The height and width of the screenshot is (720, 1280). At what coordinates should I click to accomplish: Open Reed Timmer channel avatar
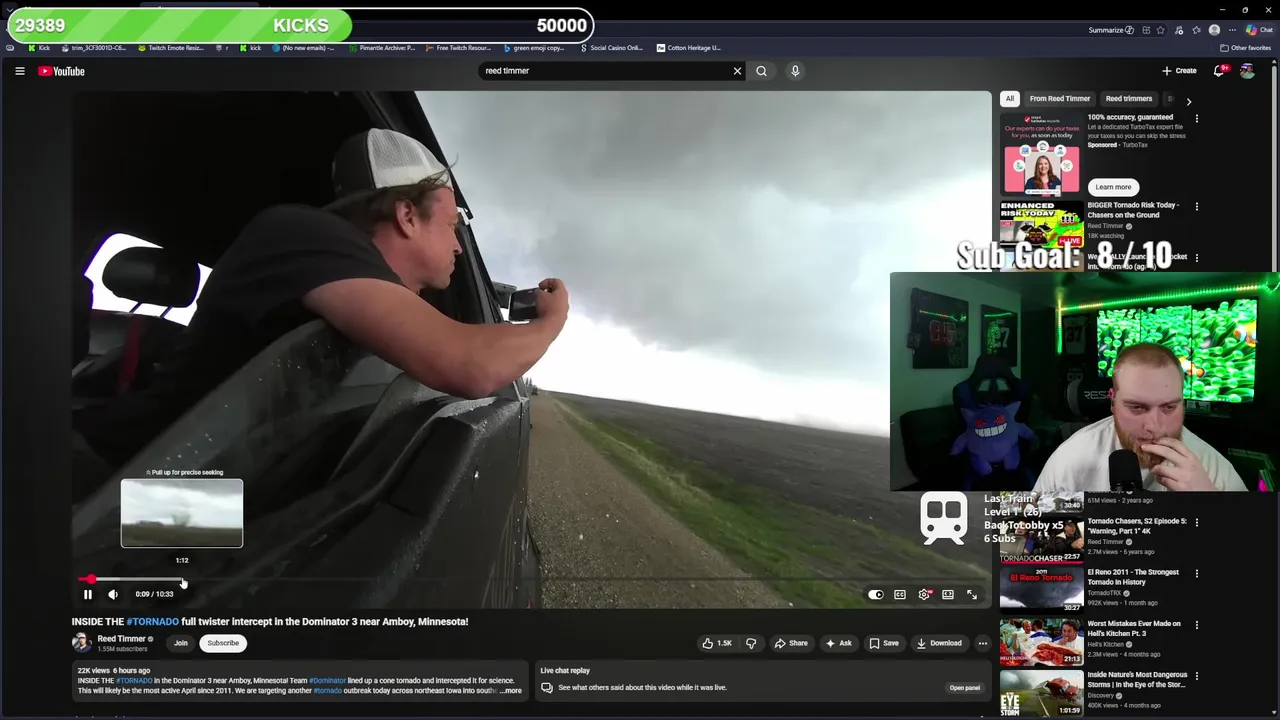(81, 642)
